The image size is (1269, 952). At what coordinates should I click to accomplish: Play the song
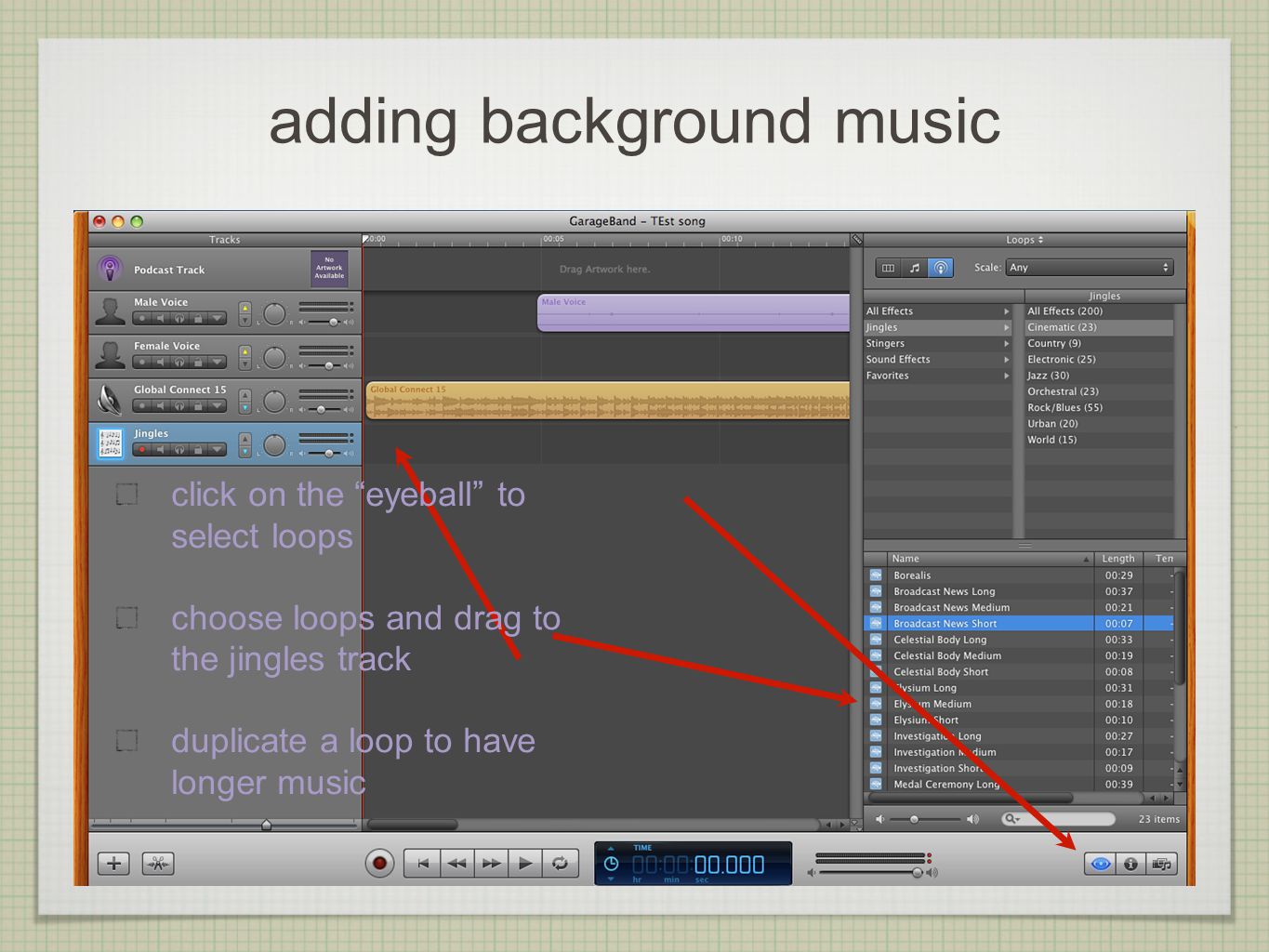pyautogui.click(x=525, y=864)
